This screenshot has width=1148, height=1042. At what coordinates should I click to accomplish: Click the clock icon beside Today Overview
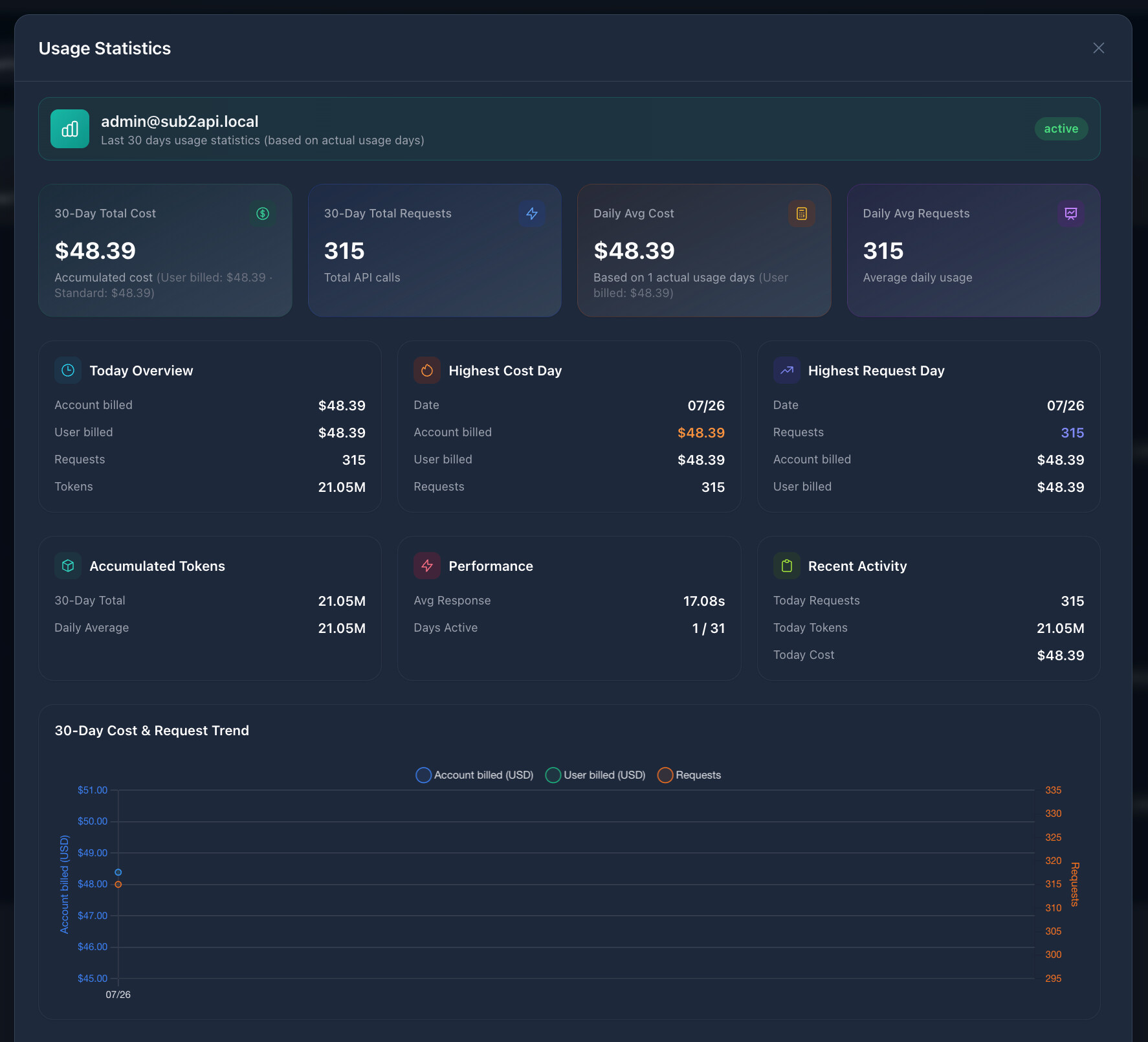tap(68, 370)
